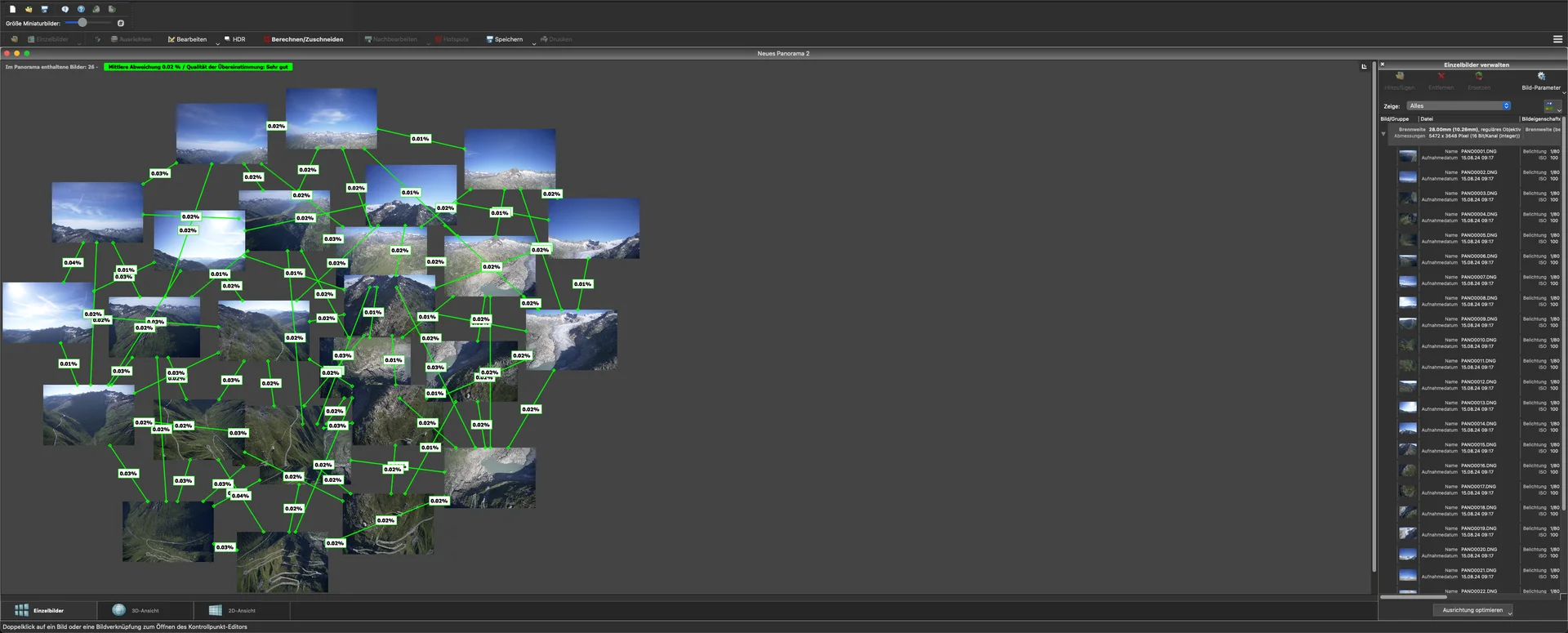Toggle the HDR toolbar option
The width and height of the screenshot is (1568, 633).
click(x=234, y=39)
